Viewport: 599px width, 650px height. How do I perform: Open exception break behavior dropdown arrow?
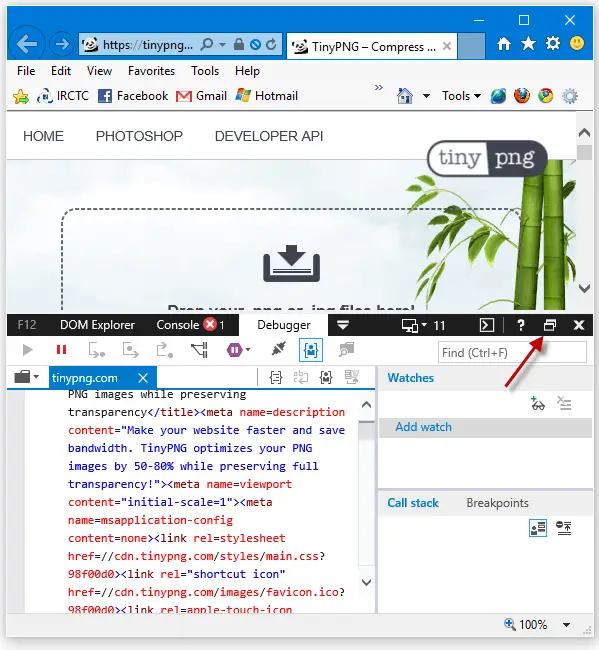[248, 350]
